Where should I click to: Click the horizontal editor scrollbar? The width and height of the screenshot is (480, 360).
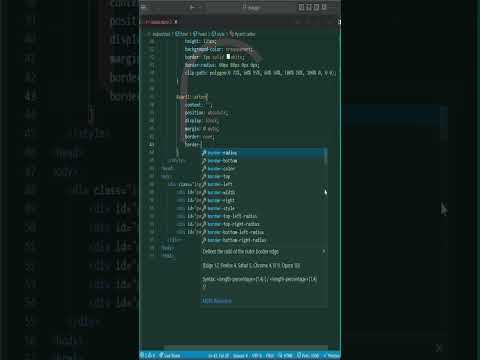coord(245,348)
